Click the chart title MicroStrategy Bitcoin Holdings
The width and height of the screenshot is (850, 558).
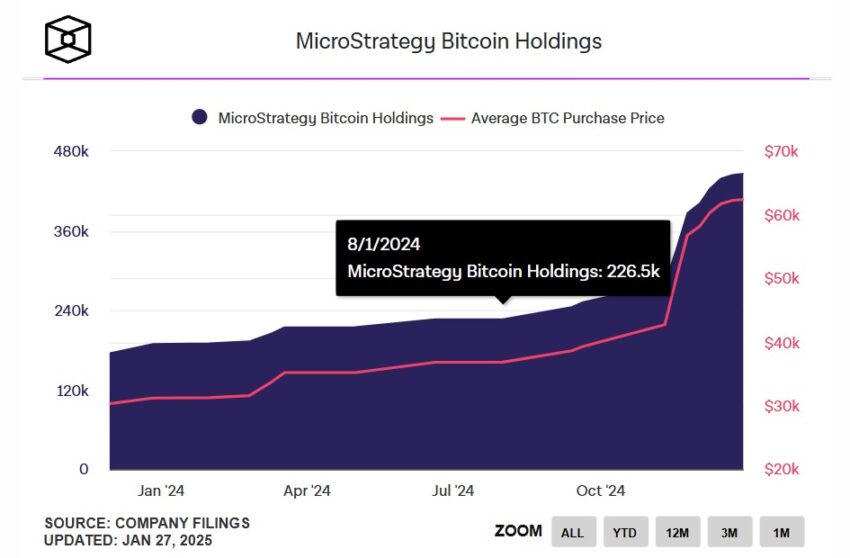pyautogui.click(x=449, y=42)
